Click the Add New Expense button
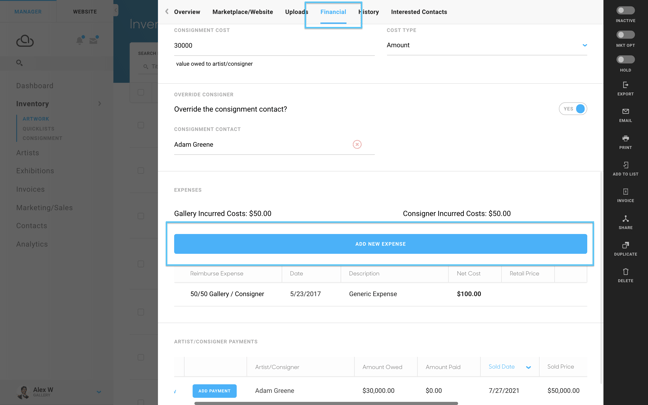Screen dimensions: 648x405 [x=380, y=244]
